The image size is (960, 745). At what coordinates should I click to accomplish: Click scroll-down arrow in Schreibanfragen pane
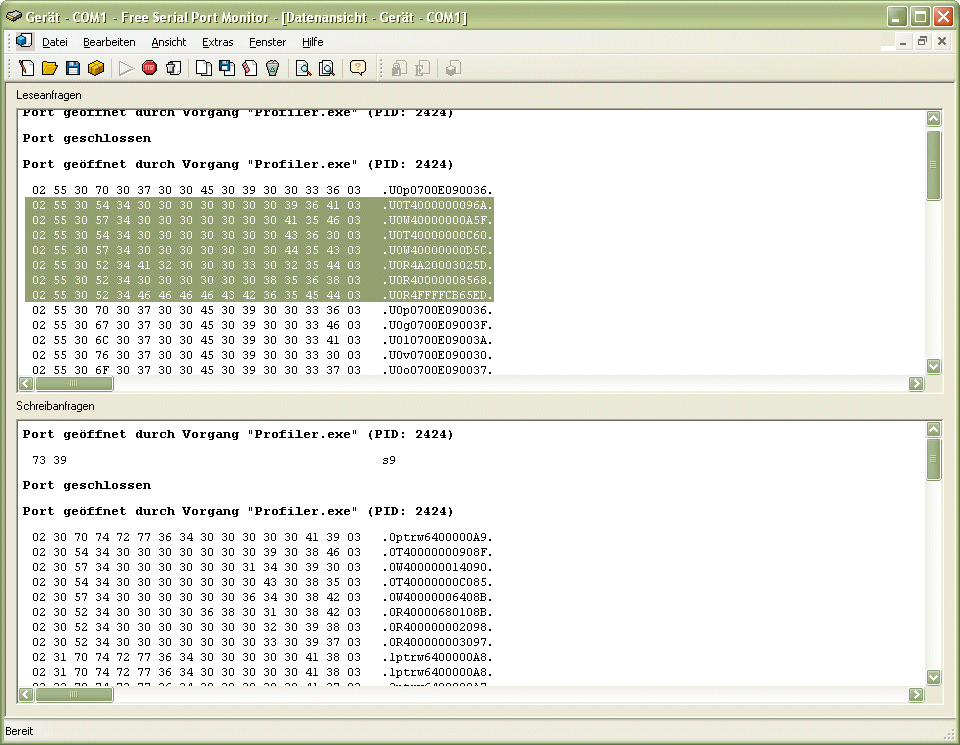(x=934, y=677)
